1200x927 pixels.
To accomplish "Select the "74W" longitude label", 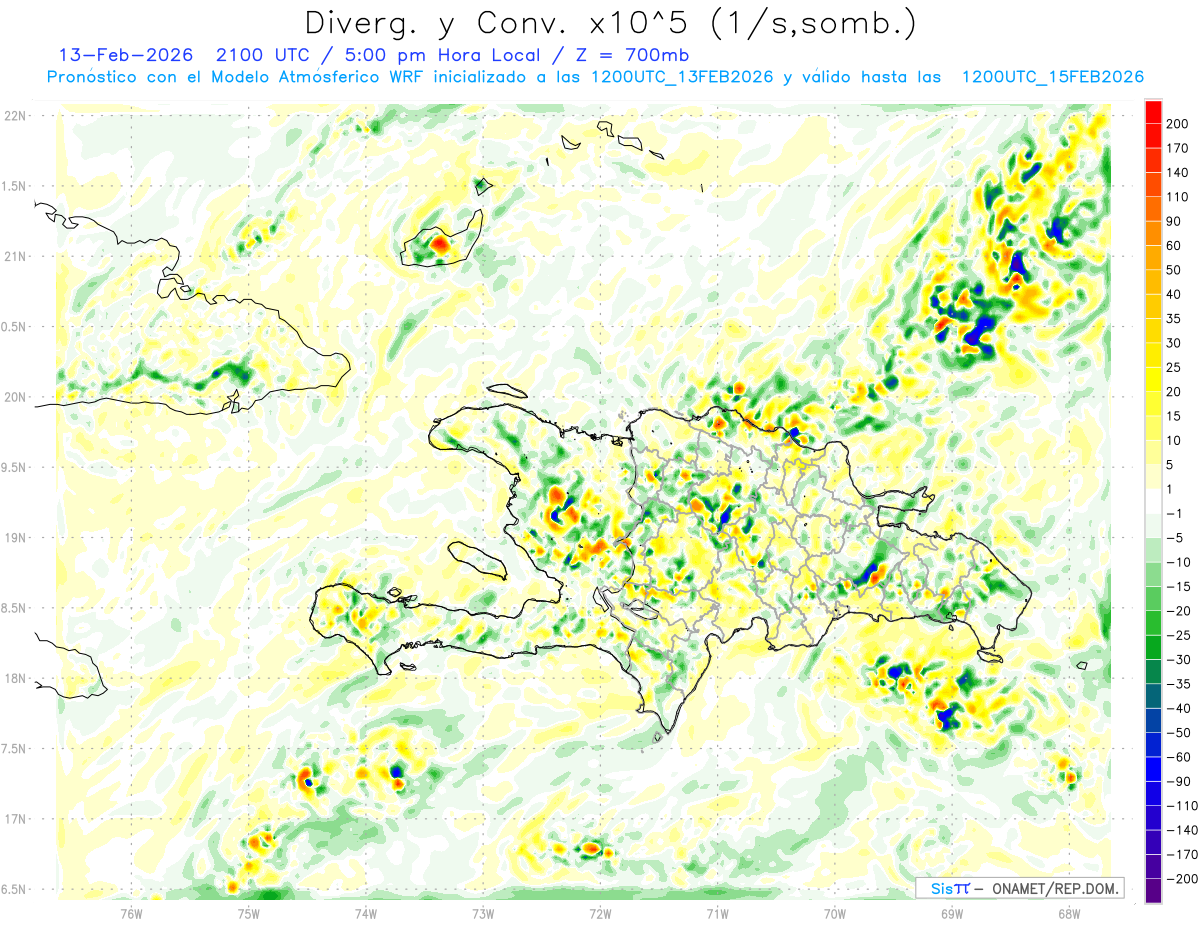I will 366,913.
